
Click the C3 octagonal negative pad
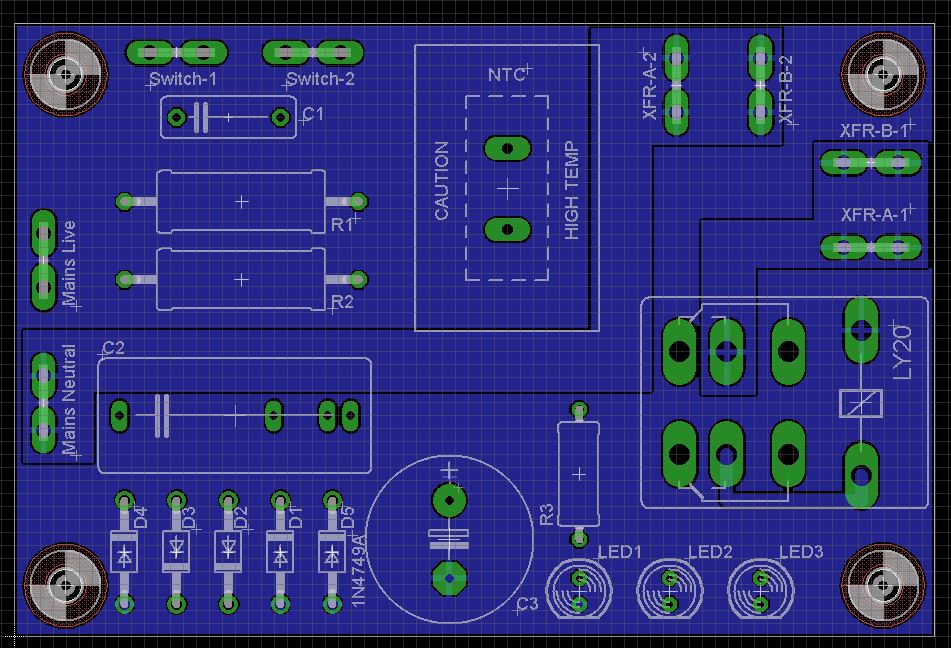pos(449,578)
